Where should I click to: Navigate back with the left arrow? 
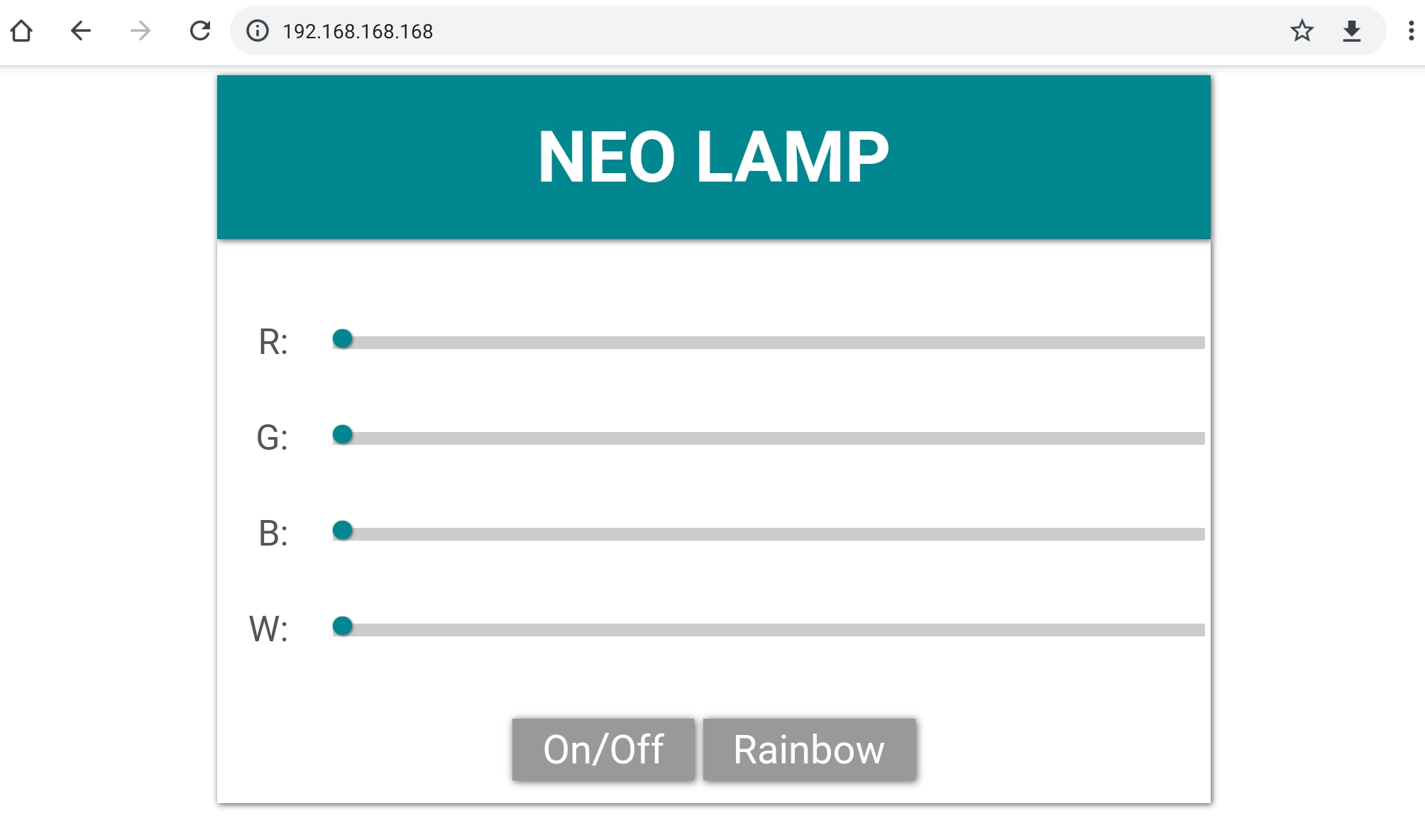[81, 31]
